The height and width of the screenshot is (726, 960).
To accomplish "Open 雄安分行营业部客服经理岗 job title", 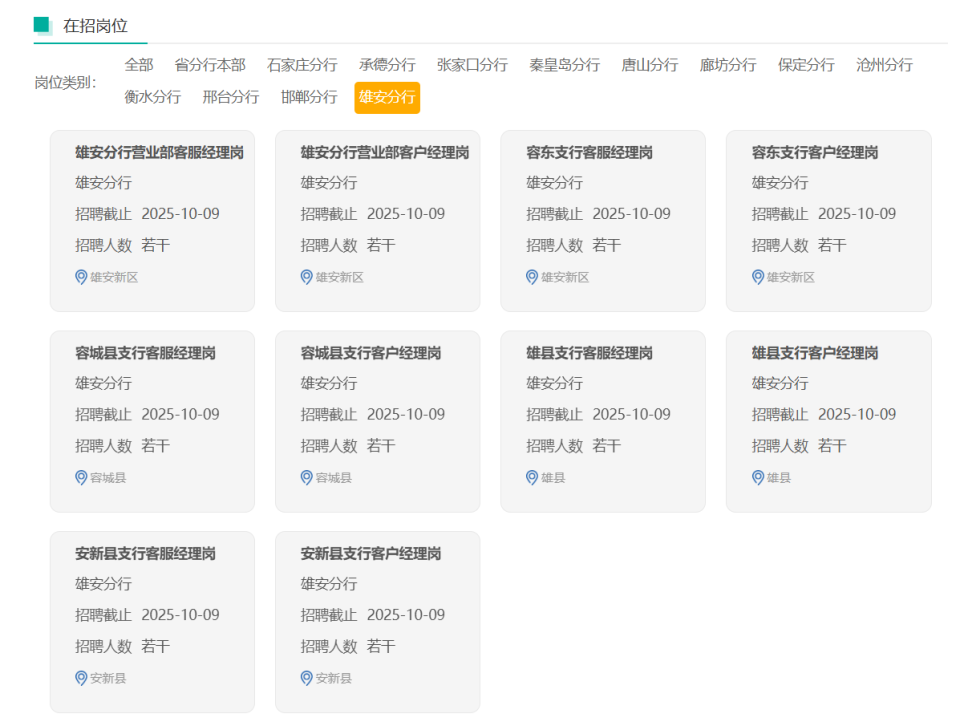I will click(x=159, y=152).
